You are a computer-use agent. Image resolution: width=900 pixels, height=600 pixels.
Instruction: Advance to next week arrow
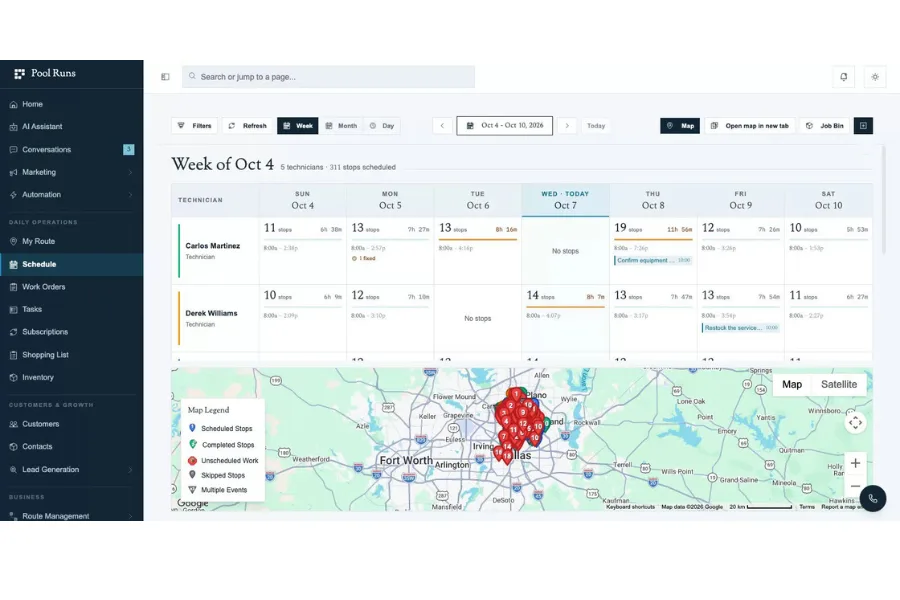point(567,126)
